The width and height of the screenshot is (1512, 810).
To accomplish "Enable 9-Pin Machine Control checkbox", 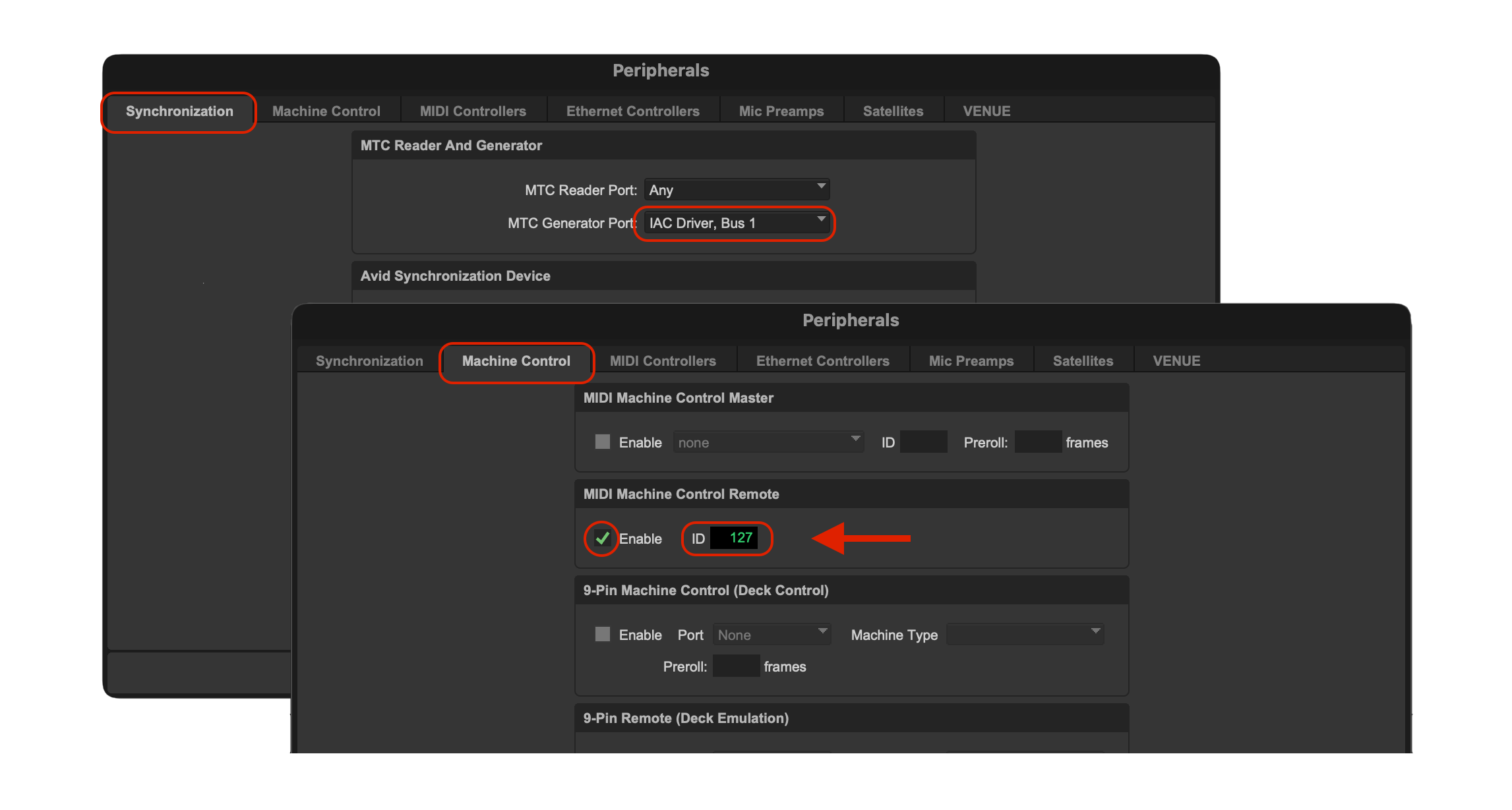I will tap(603, 634).
